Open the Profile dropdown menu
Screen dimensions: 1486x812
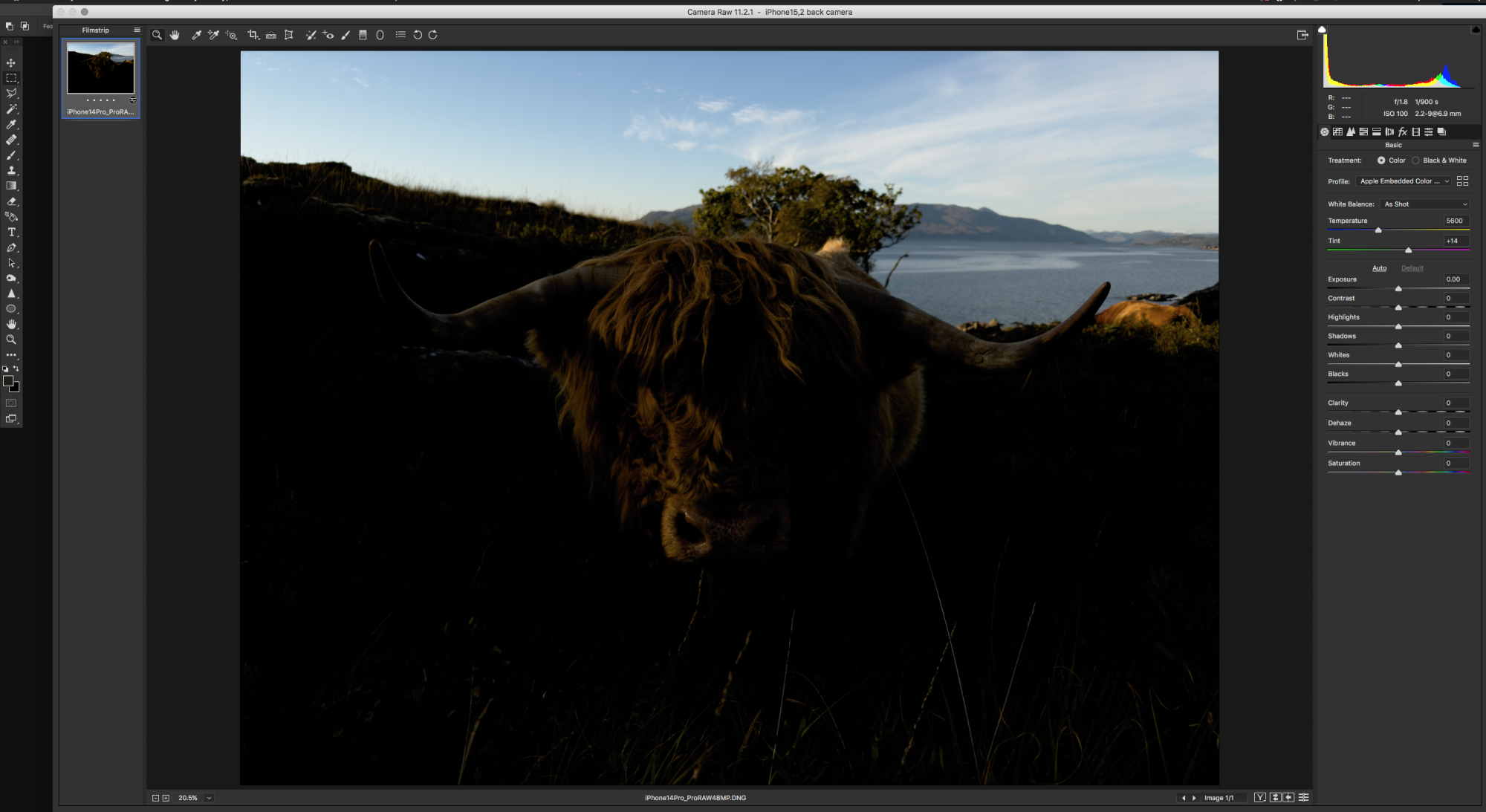(x=1404, y=181)
